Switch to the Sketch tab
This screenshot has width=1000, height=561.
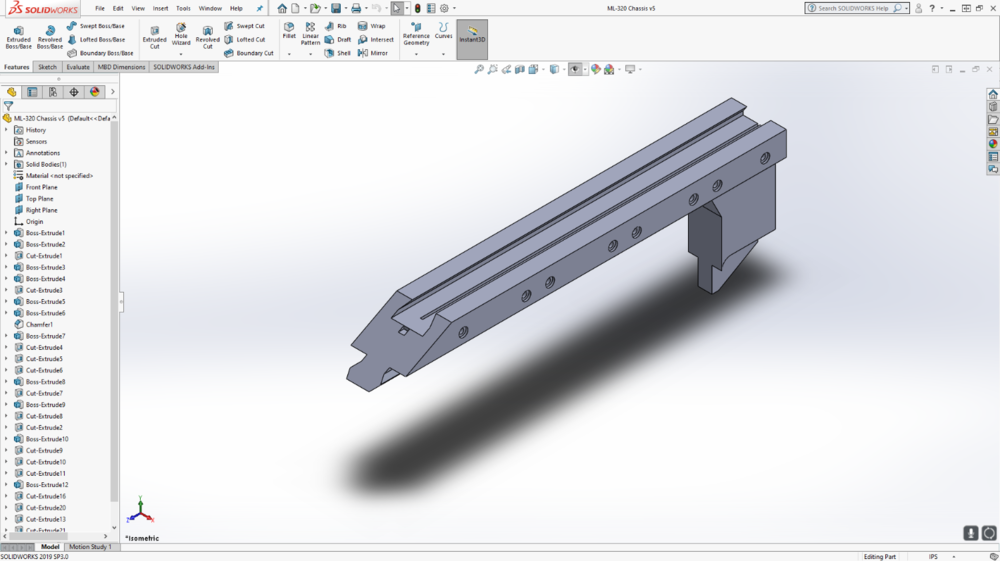click(x=47, y=67)
